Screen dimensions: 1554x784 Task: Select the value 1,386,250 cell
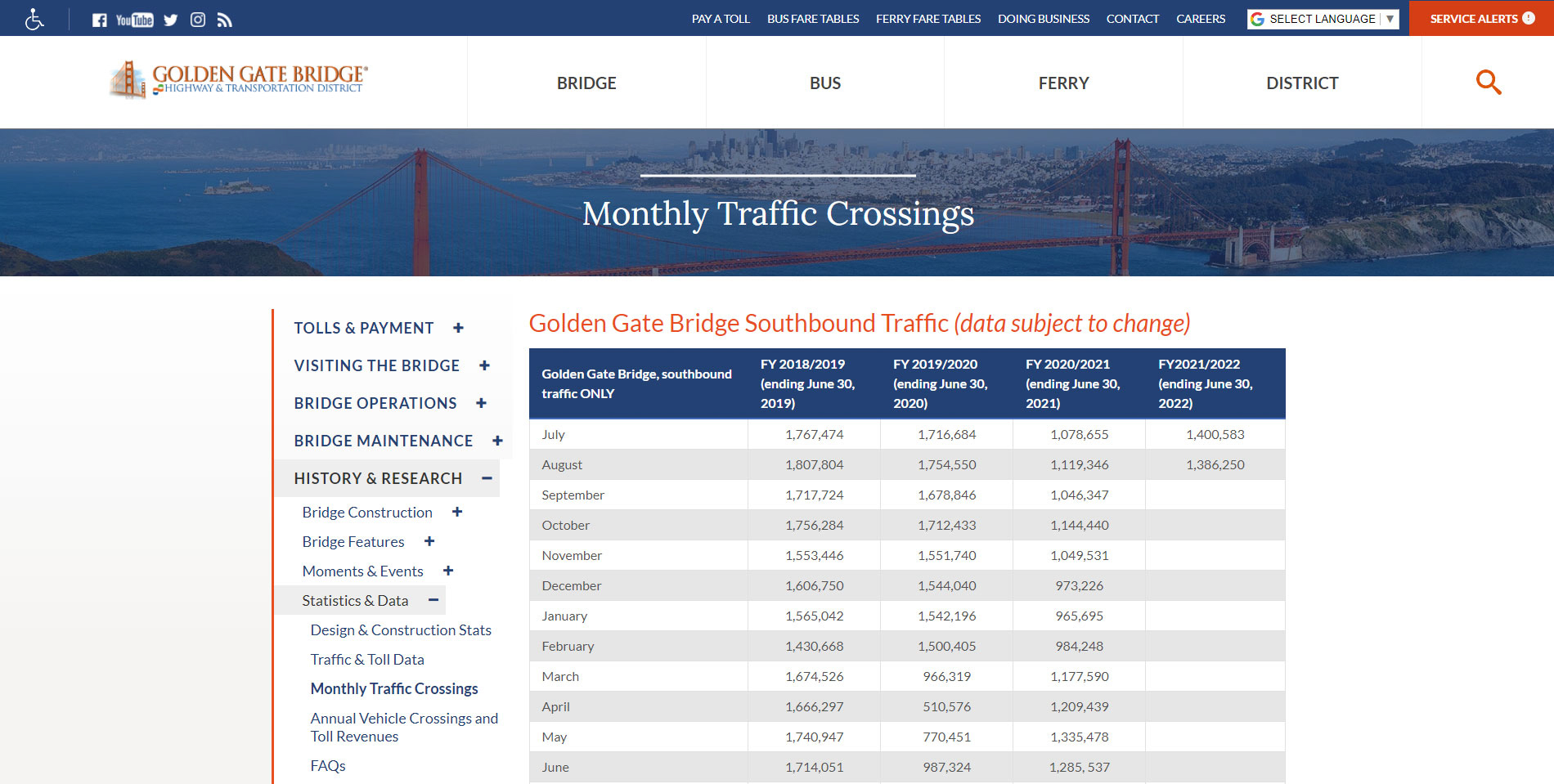click(x=1215, y=464)
